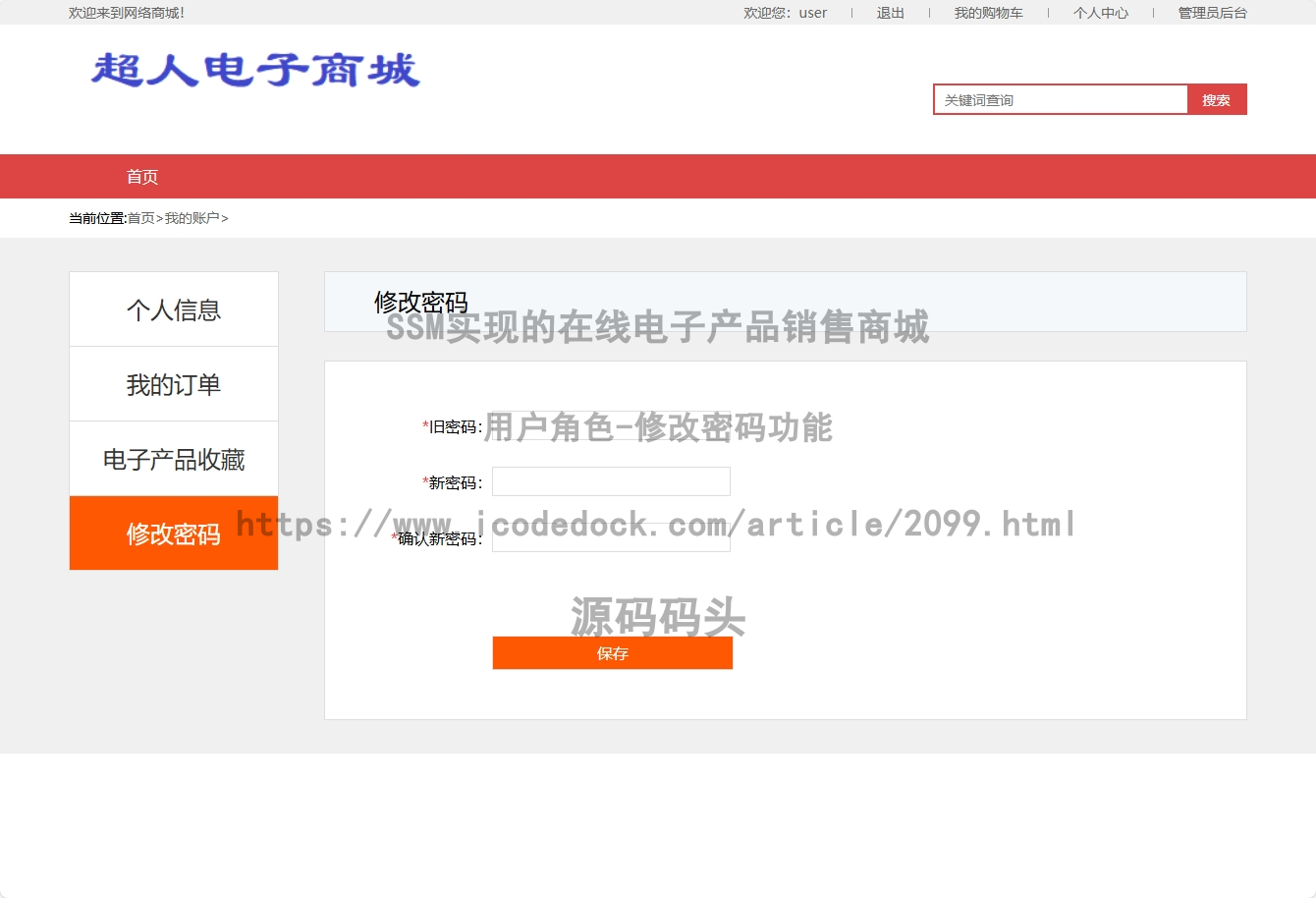Screen dimensions: 1316x898
Task: Click the 超人电子商城 site logo
Action: point(255,70)
